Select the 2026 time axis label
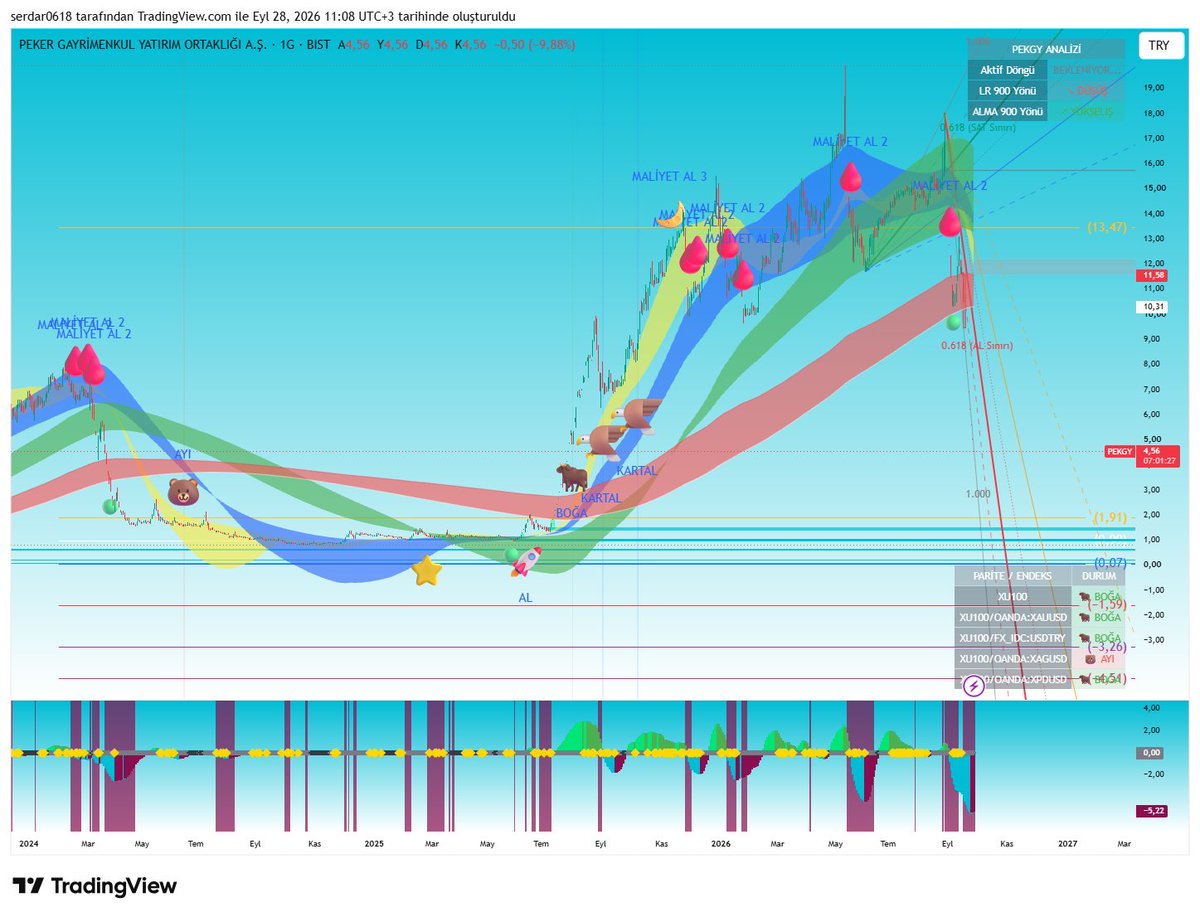 721,844
